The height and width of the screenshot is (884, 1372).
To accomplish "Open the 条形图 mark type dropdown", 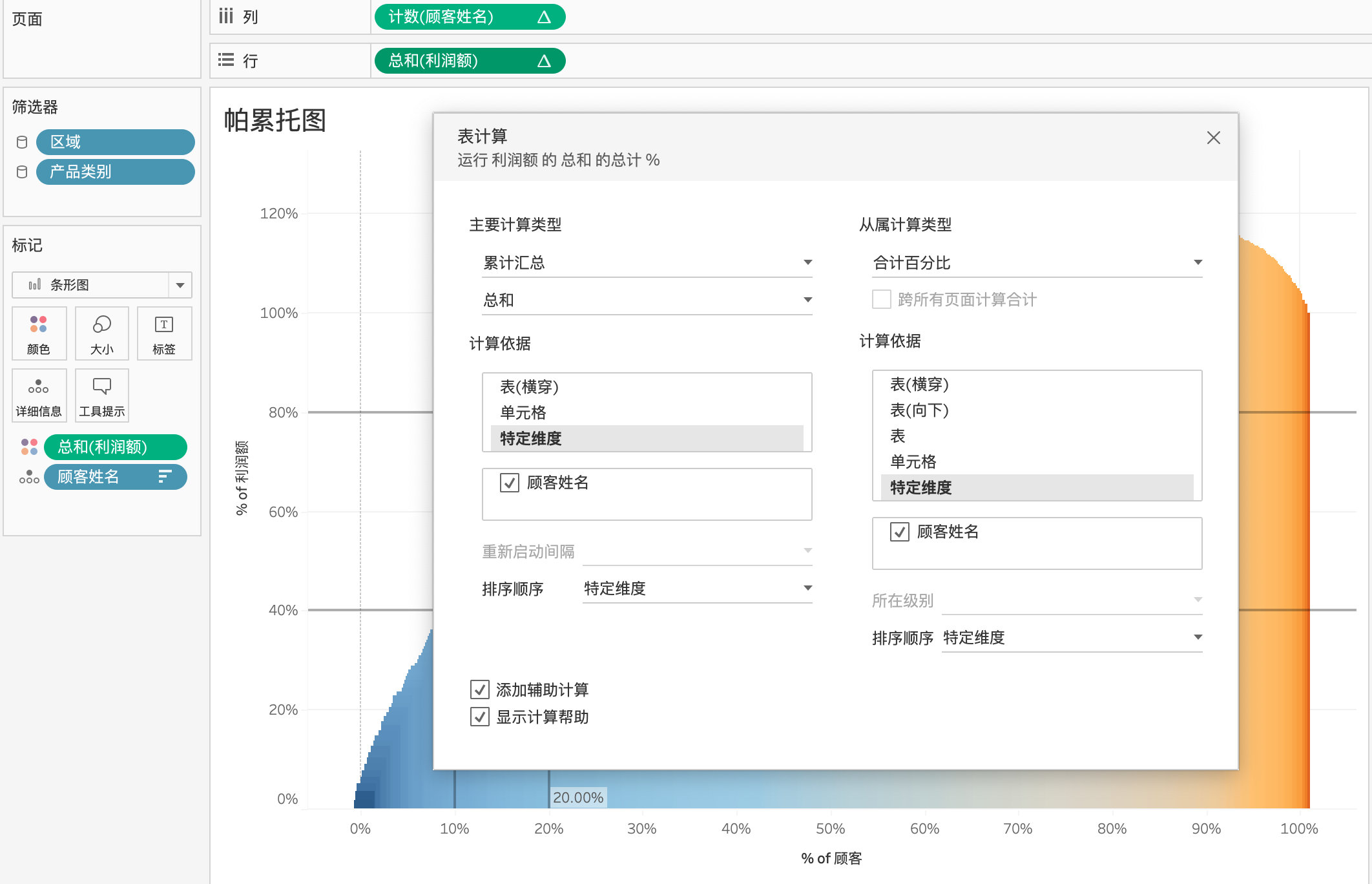I will [179, 284].
